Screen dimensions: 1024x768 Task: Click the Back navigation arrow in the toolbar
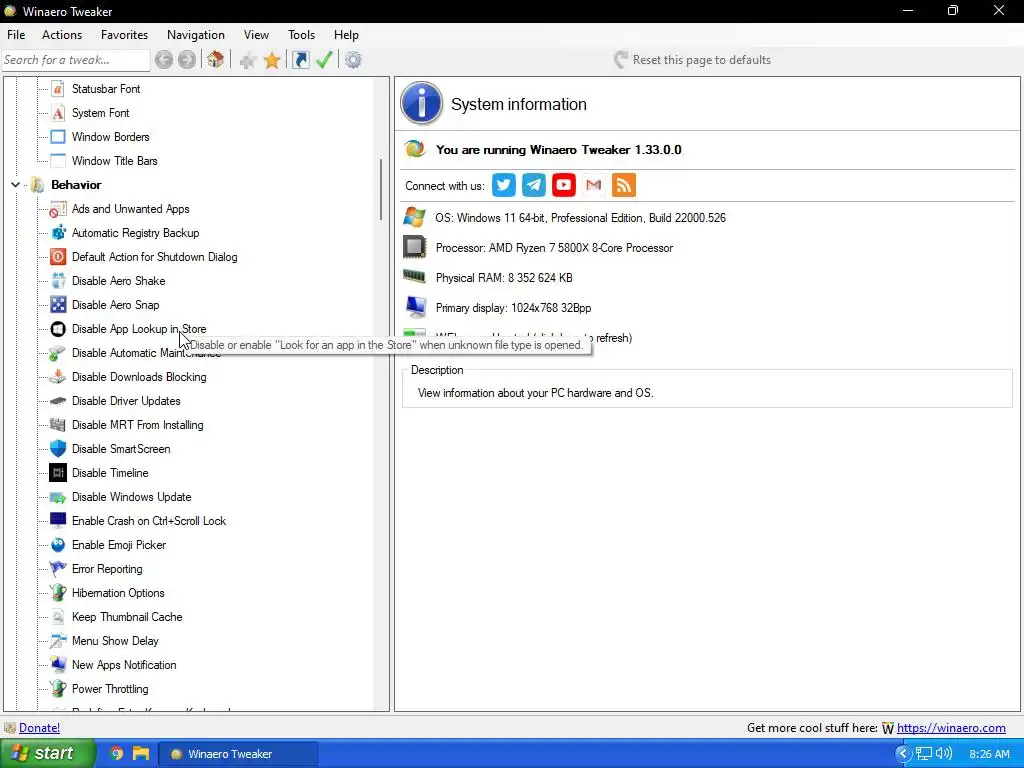click(x=164, y=60)
